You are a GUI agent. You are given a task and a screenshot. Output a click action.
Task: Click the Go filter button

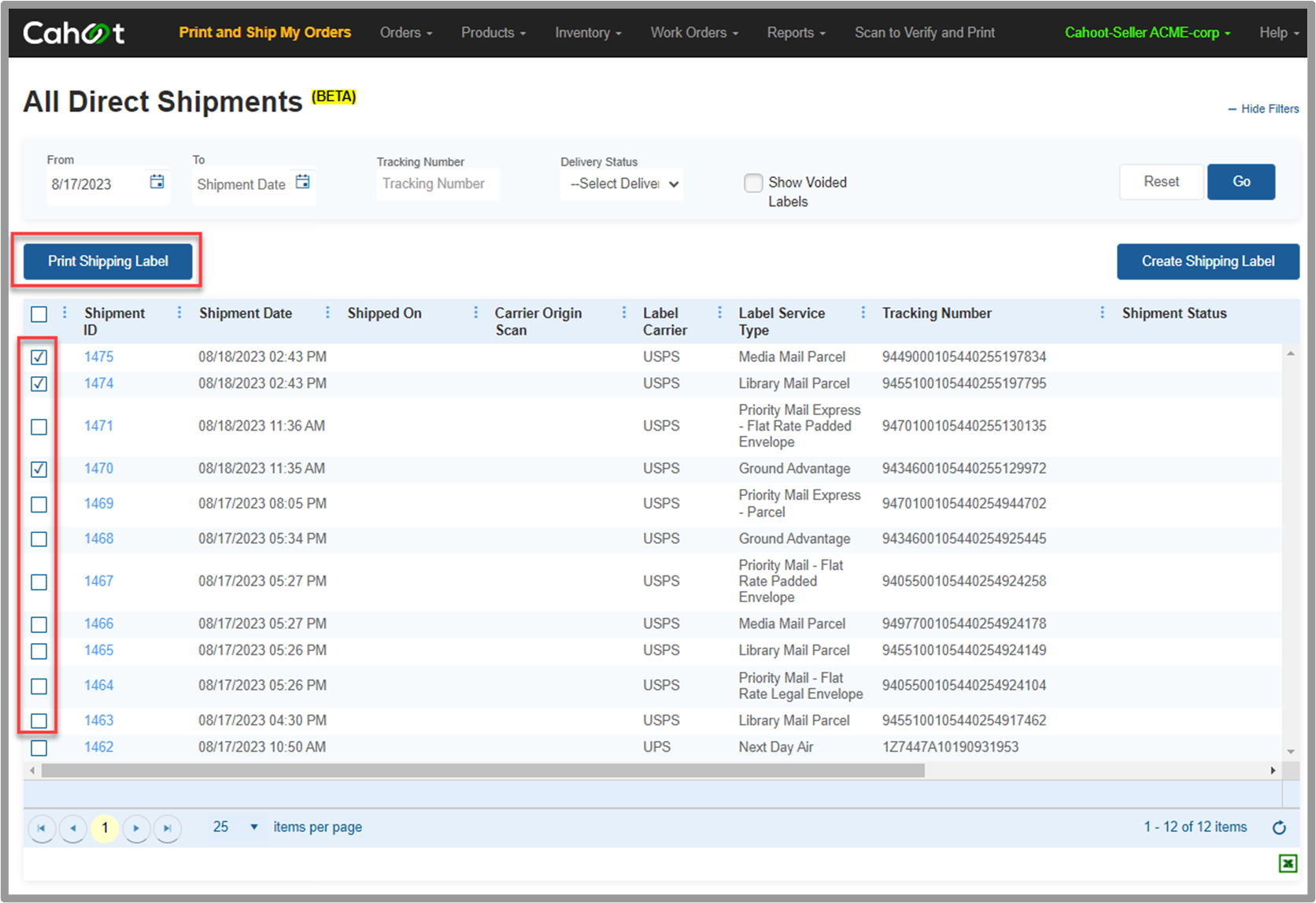coord(1241,182)
